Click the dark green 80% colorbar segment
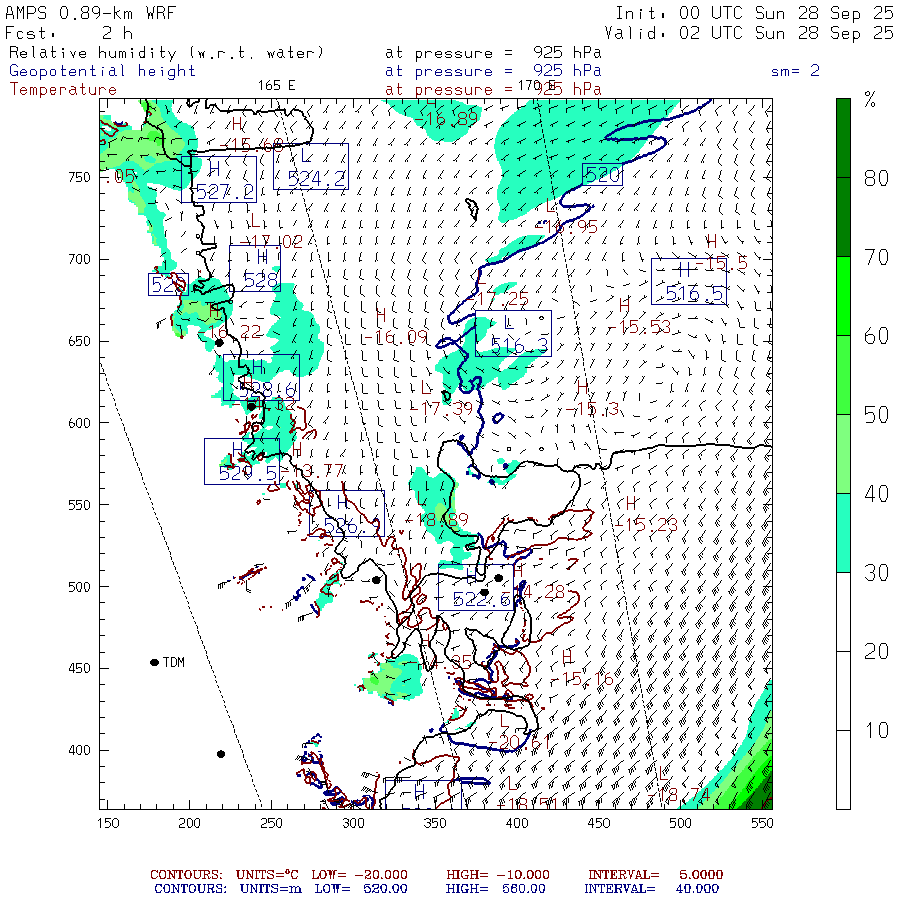900x900 pixels. [x=844, y=177]
